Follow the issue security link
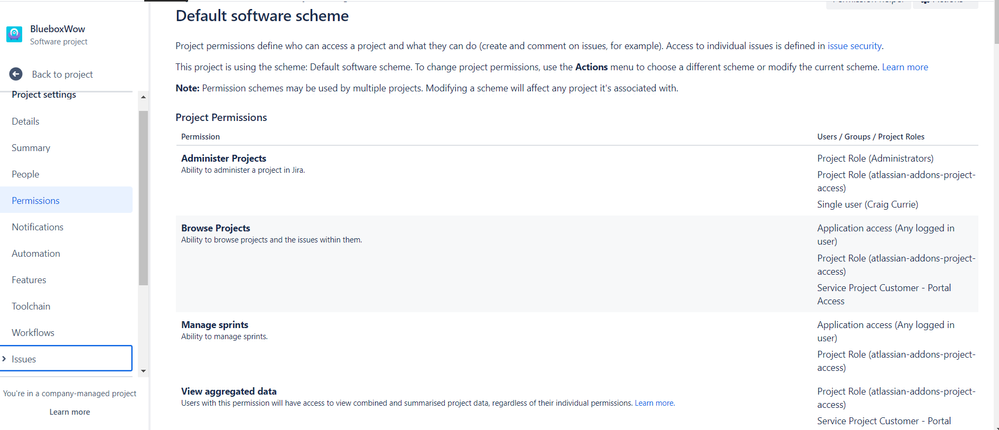The image size is (999, 430). (854, 46)
